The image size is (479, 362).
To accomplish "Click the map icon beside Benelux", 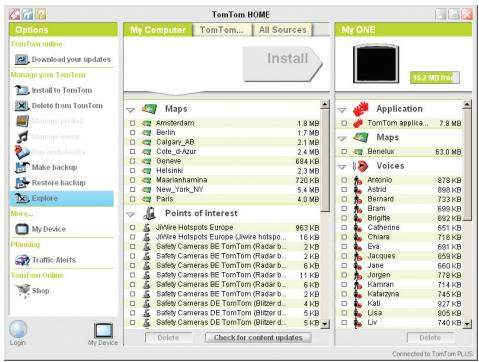I will point(358,152).
